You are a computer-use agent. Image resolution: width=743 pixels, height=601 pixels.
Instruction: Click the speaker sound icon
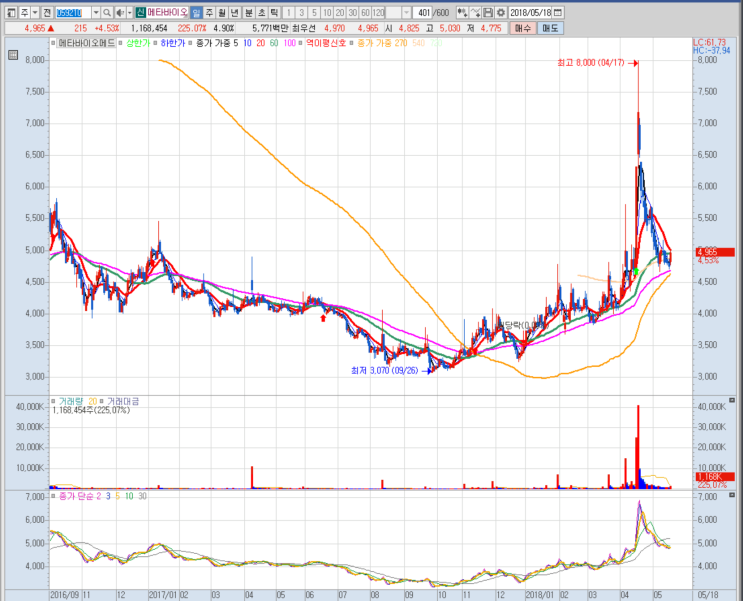pyautogui.click(x=120, y=13)
